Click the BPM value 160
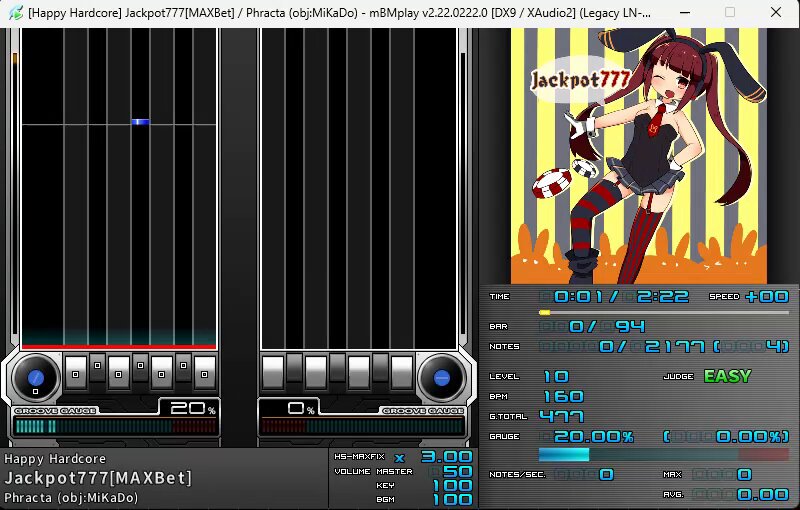The height and width of the screenshot is (510, 800). (x=564, y=396)
